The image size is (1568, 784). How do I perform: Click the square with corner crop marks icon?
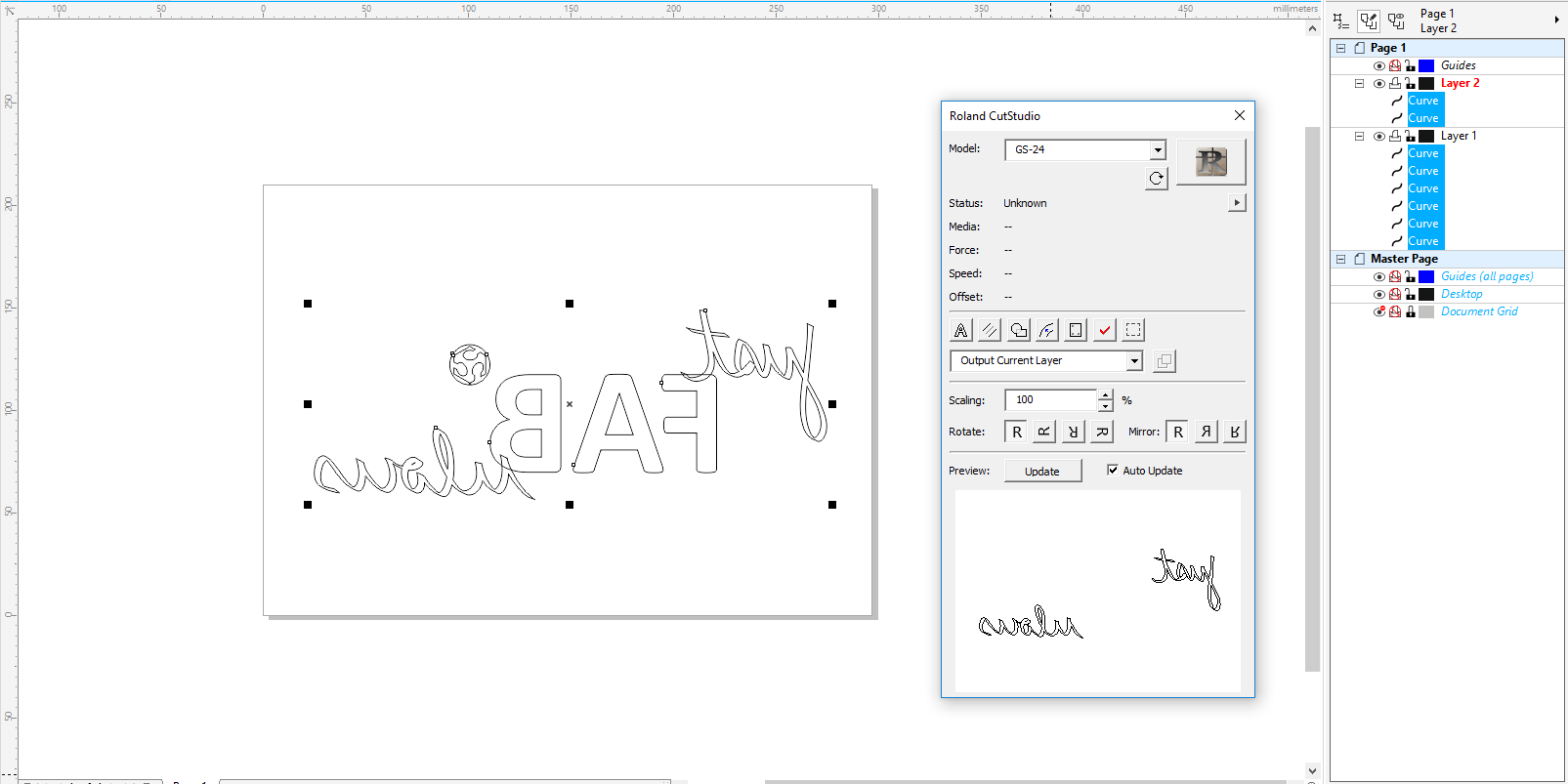tap(1076, 330)
